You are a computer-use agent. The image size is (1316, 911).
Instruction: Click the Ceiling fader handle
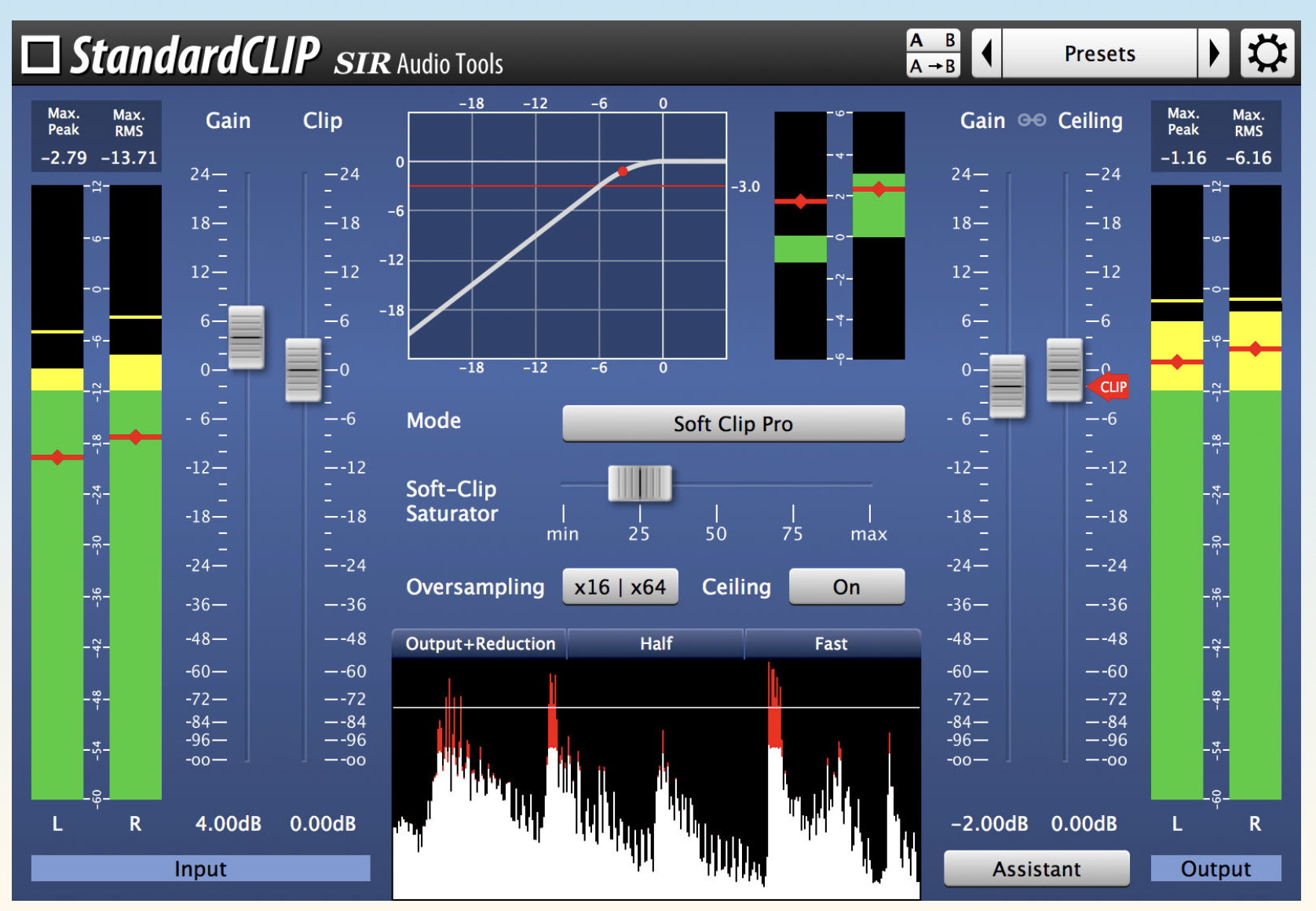pyautogui.click(x=1065, y=370)
